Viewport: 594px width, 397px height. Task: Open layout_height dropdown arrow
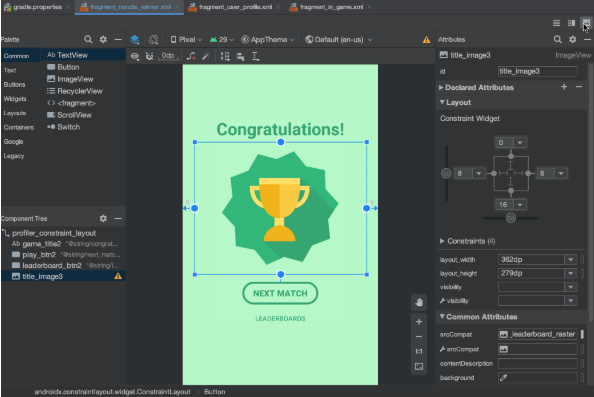pos(571,273)
